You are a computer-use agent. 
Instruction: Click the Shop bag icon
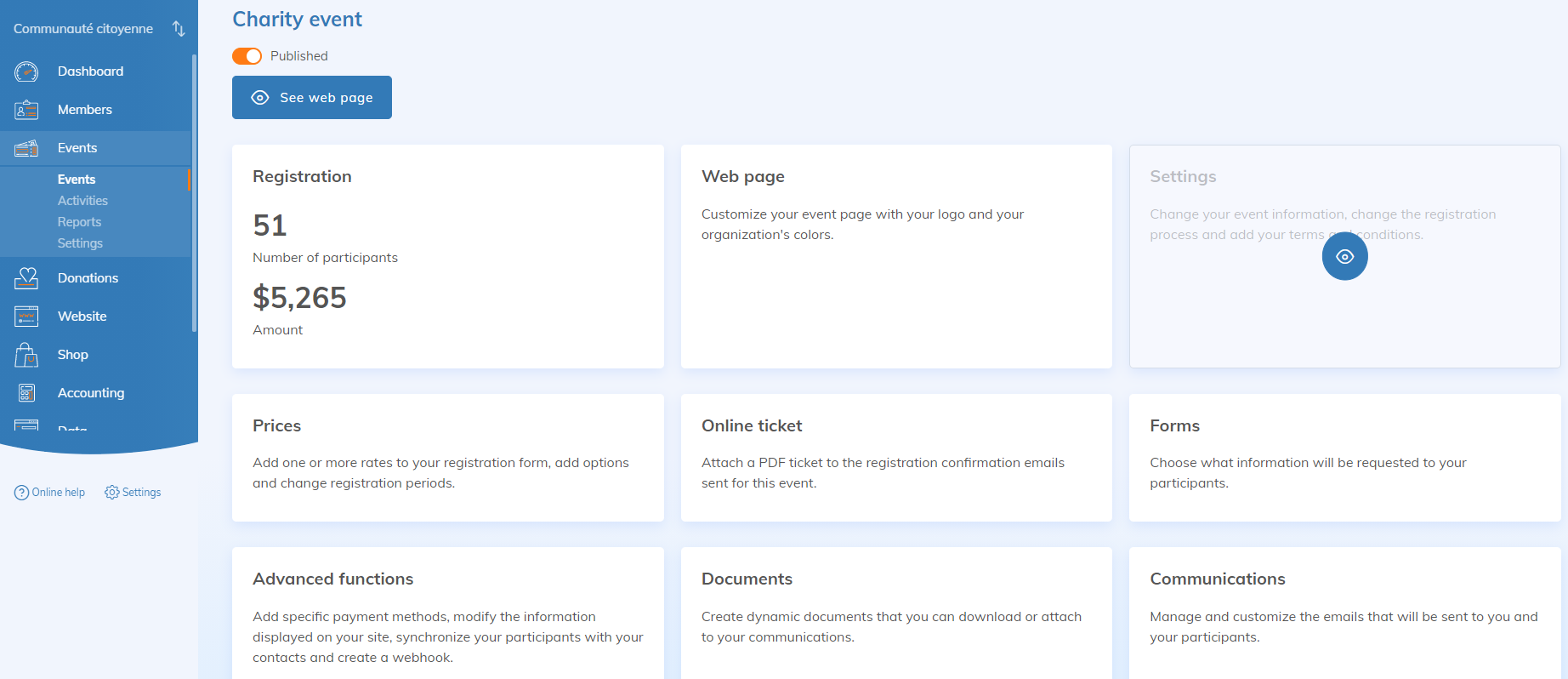tap(26, 355)
